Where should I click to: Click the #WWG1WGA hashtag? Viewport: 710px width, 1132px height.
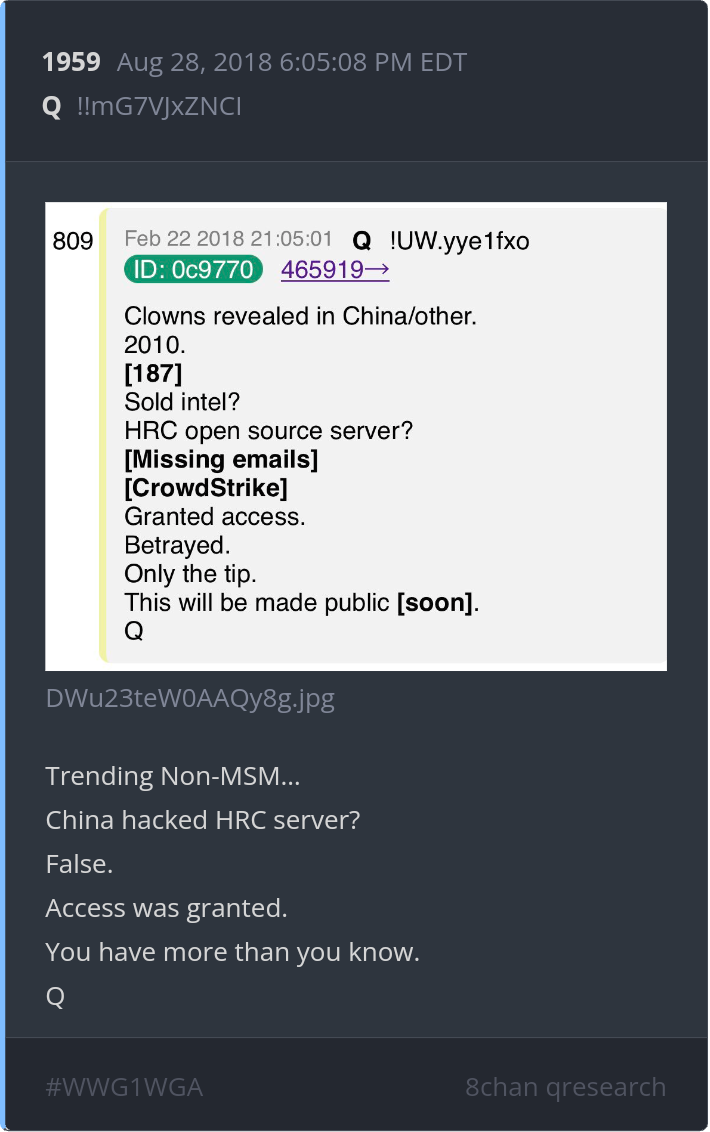124,1087
